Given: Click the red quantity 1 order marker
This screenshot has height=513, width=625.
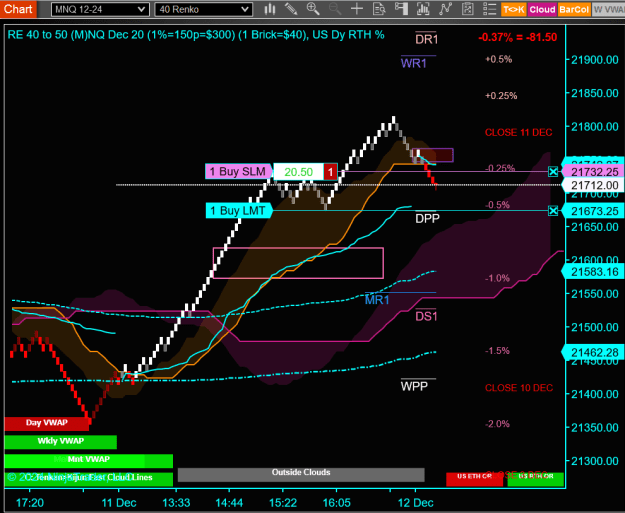Looking at the screenshot, I should pos(330,172).
